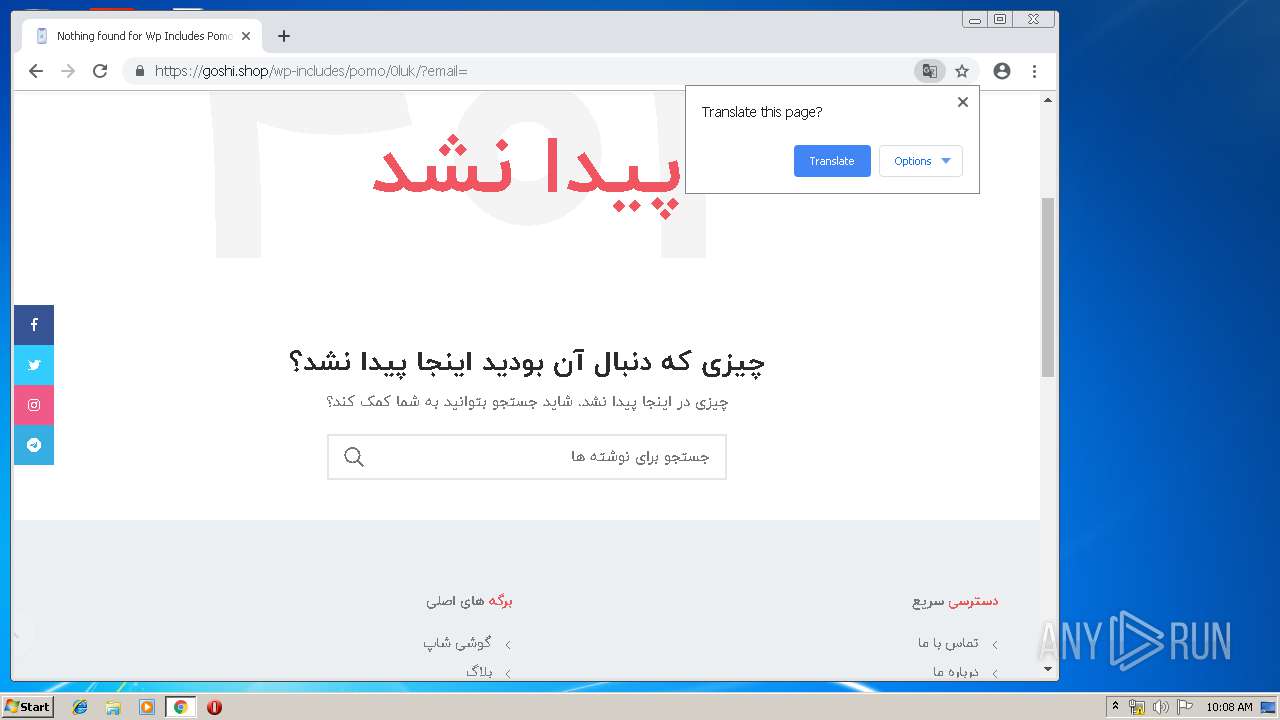Click the scrollbar down arrow

[1048, 669]
